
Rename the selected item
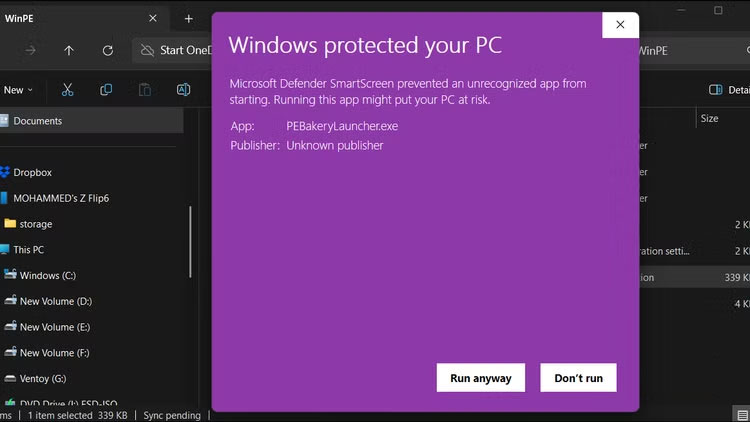pyautogui.click(x=183, y=89)
